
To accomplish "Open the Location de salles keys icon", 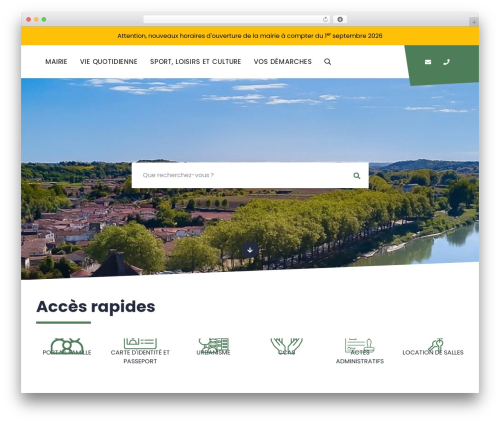I will click(x=435, y=345).
